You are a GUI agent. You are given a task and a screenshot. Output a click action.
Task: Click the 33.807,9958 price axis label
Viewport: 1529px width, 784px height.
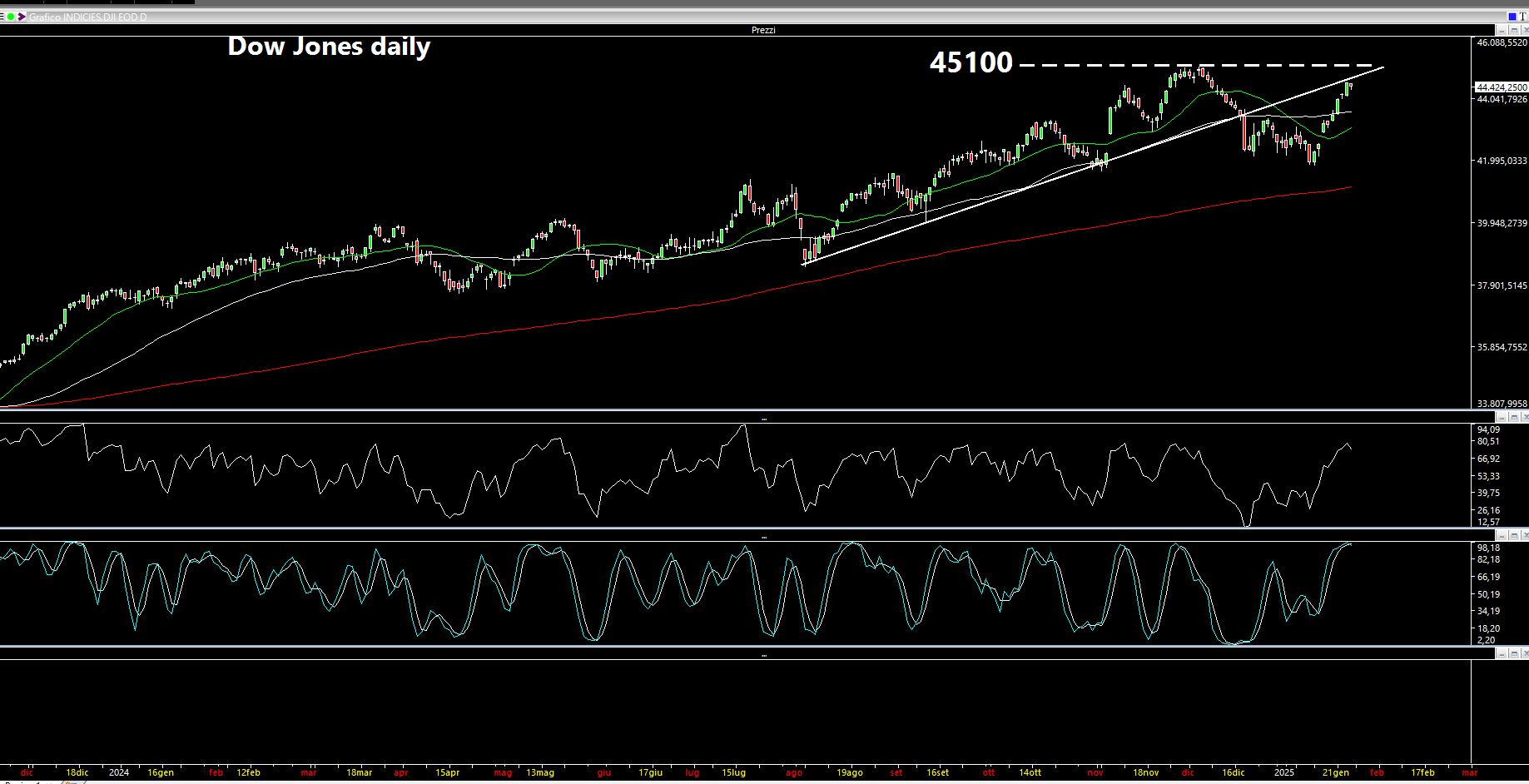click(1502, 404)
